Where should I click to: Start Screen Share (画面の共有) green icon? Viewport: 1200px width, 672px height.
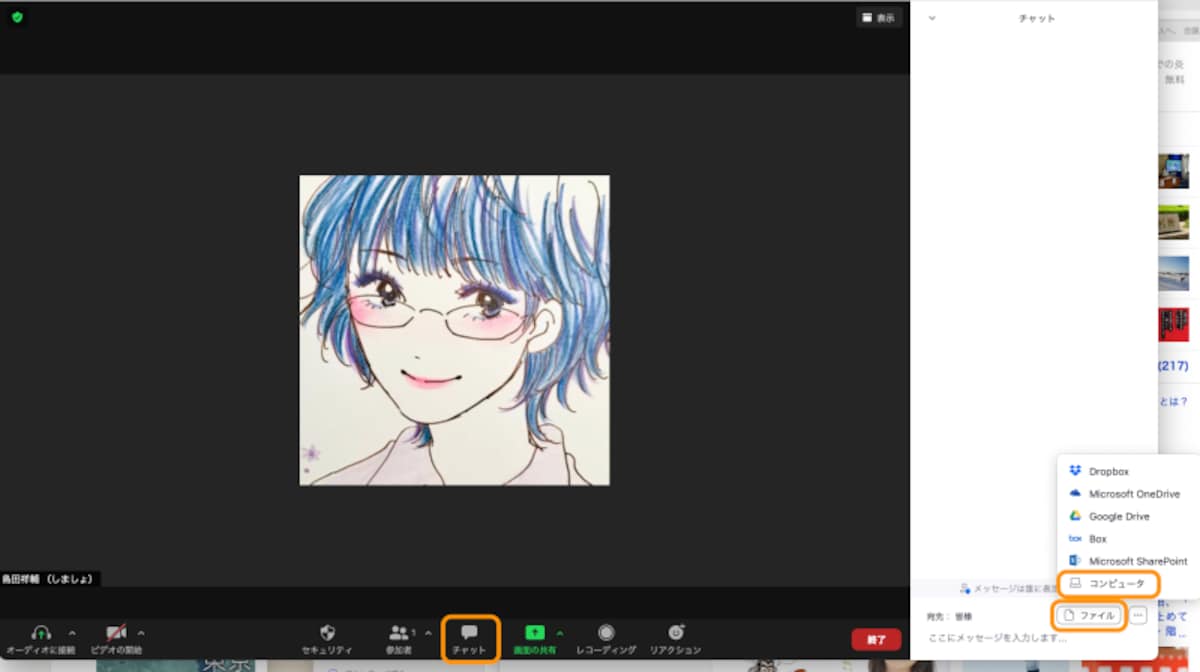click(535, 632)
